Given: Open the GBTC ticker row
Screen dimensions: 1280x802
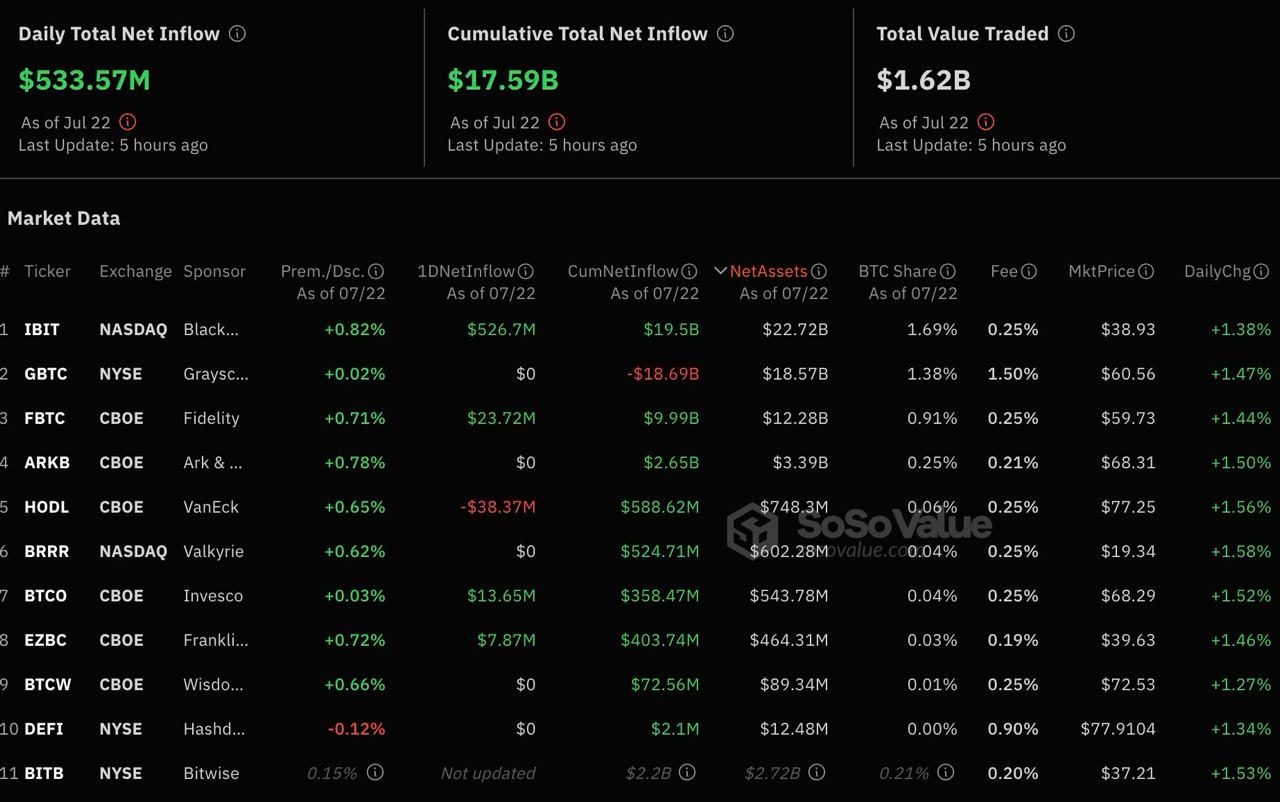Looking at the screenshot, I should pos(46,374).
